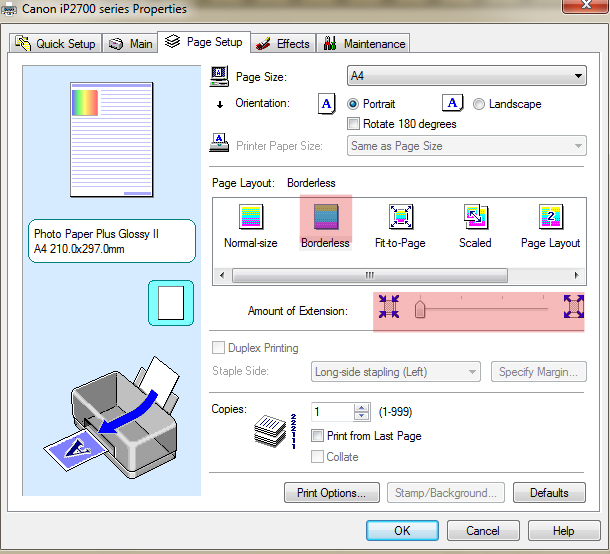Choose the Scaled layout icon
The height and width of the screenshot is (554, 610).
point(475,216)
